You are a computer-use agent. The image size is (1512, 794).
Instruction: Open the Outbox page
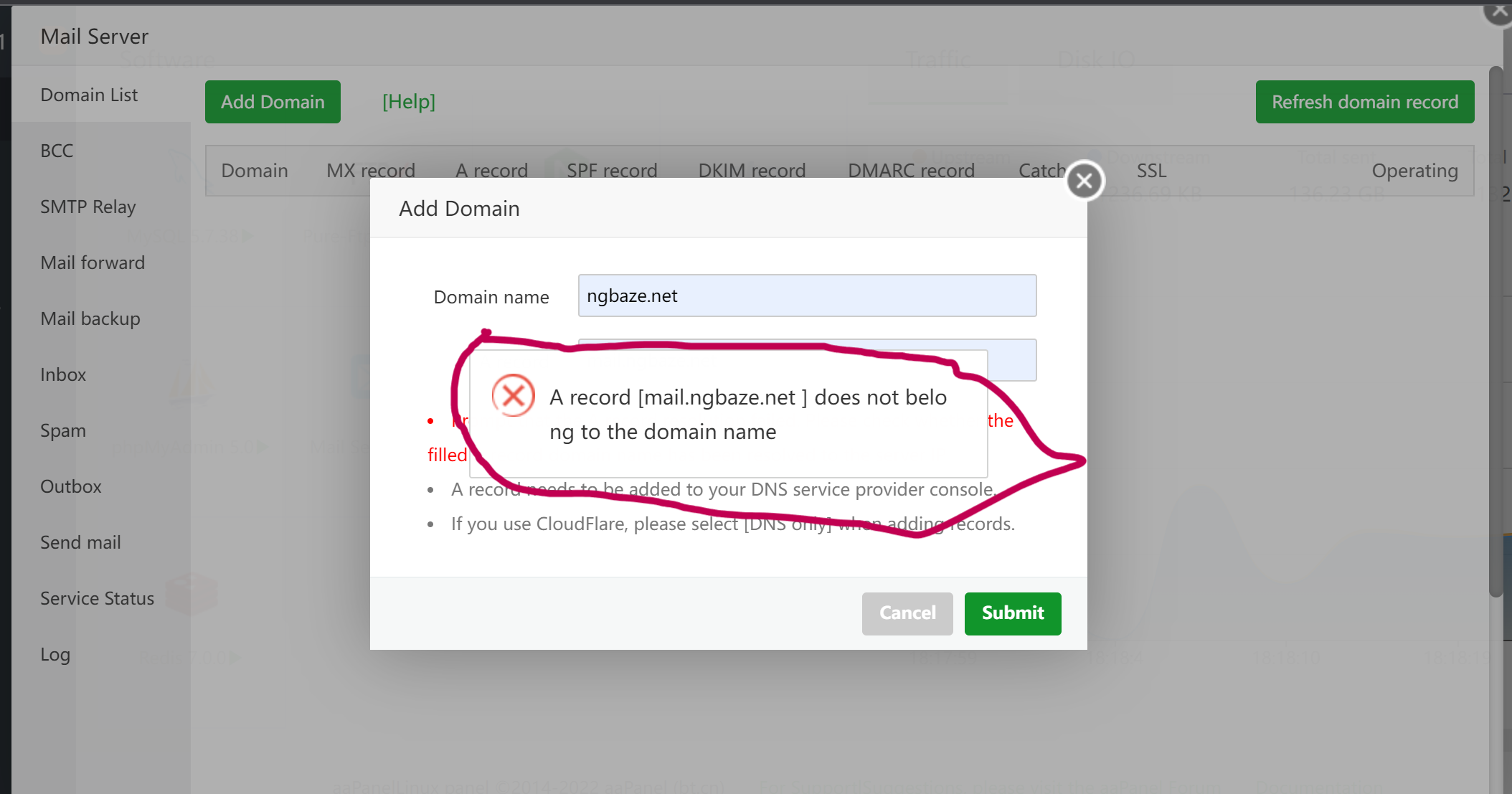(70, 486)
